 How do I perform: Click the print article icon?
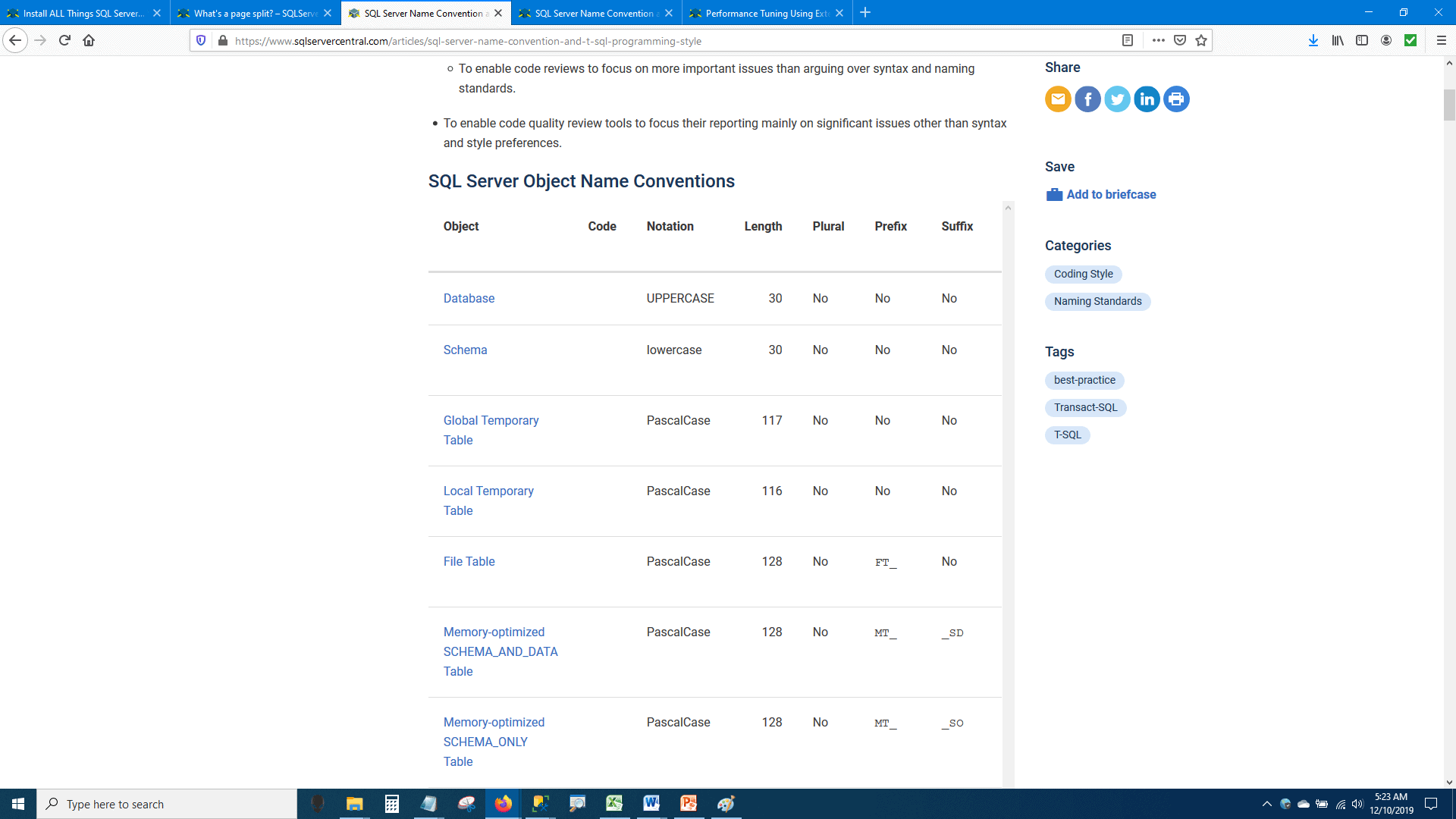pyautogui.click(x=1176, y=99)
